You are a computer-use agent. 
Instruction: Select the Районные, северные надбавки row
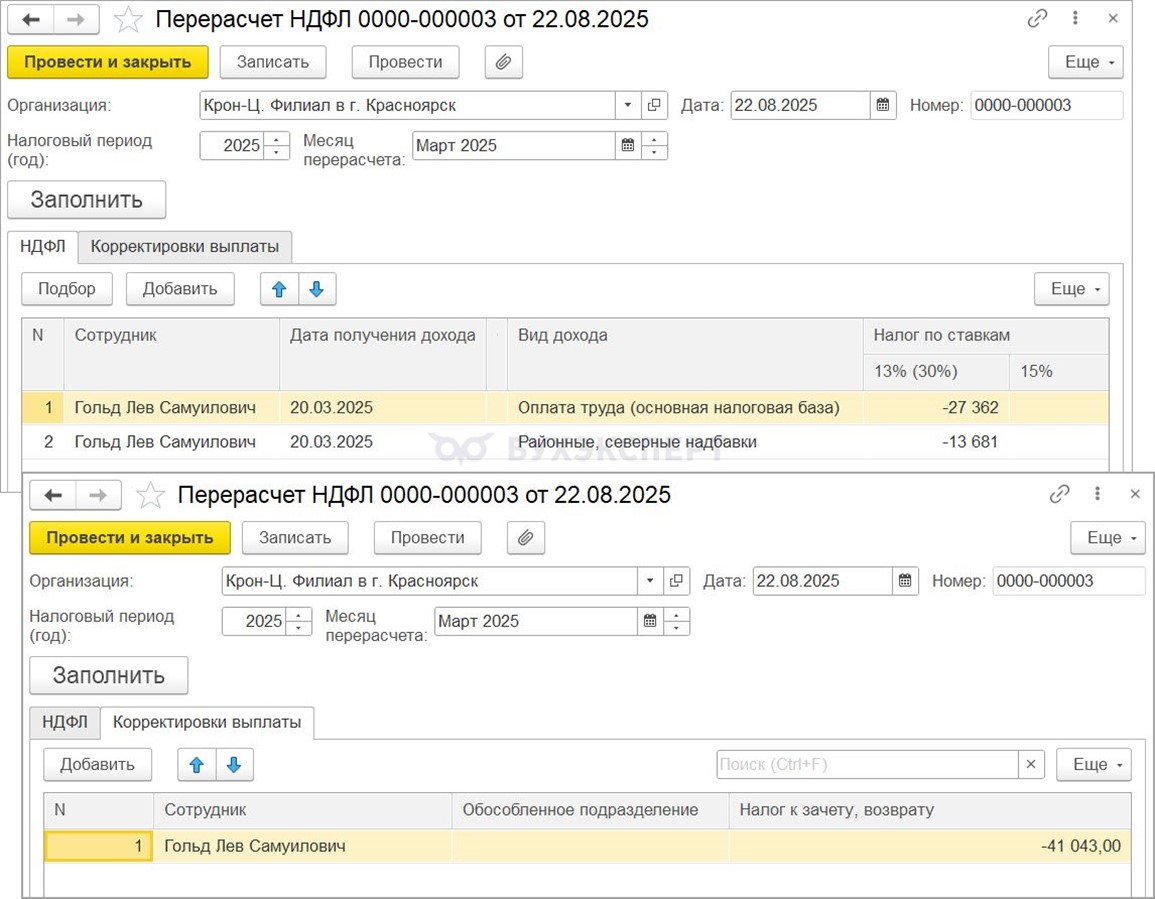(x=636, y=442)
